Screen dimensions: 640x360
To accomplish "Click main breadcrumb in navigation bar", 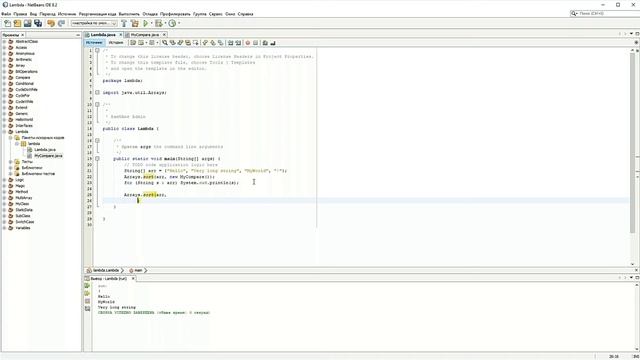I will (x=138, y=270).
